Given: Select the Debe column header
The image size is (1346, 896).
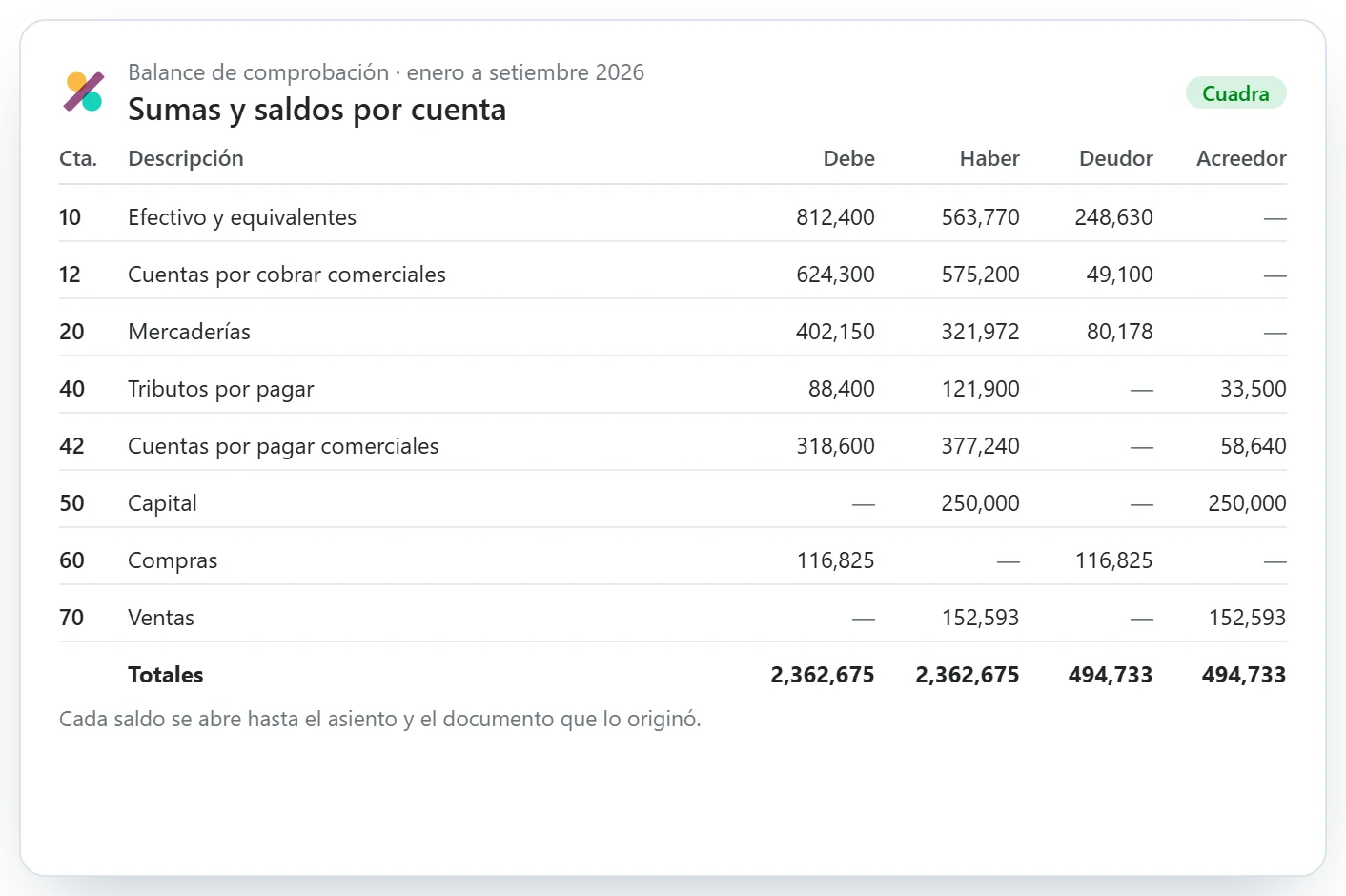Looking at the screenshot, I should [x=848, y=158].
